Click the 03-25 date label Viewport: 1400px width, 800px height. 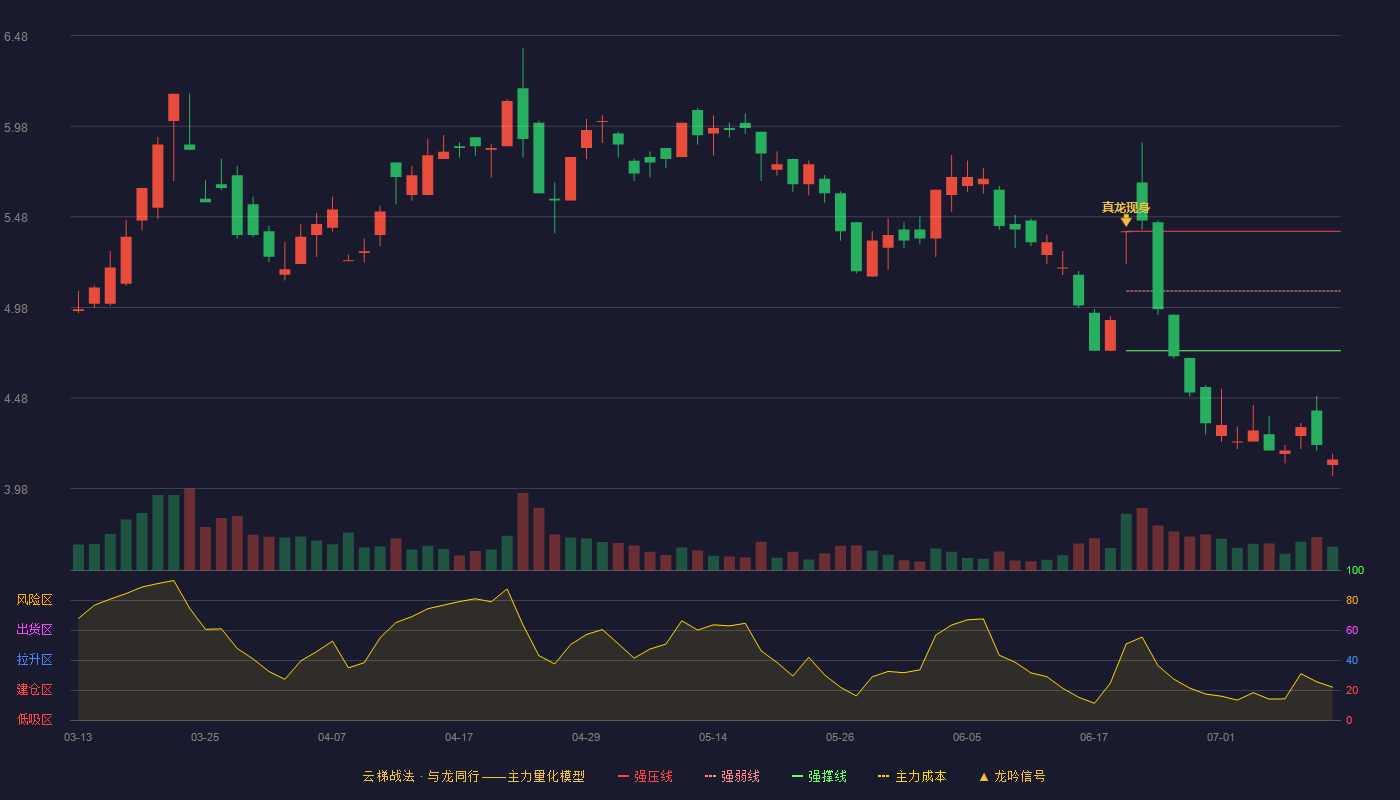[x=205, y=737]
